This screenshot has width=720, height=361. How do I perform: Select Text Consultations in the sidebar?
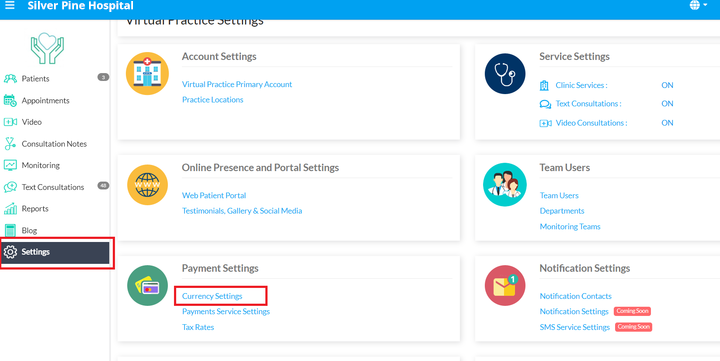55,187
